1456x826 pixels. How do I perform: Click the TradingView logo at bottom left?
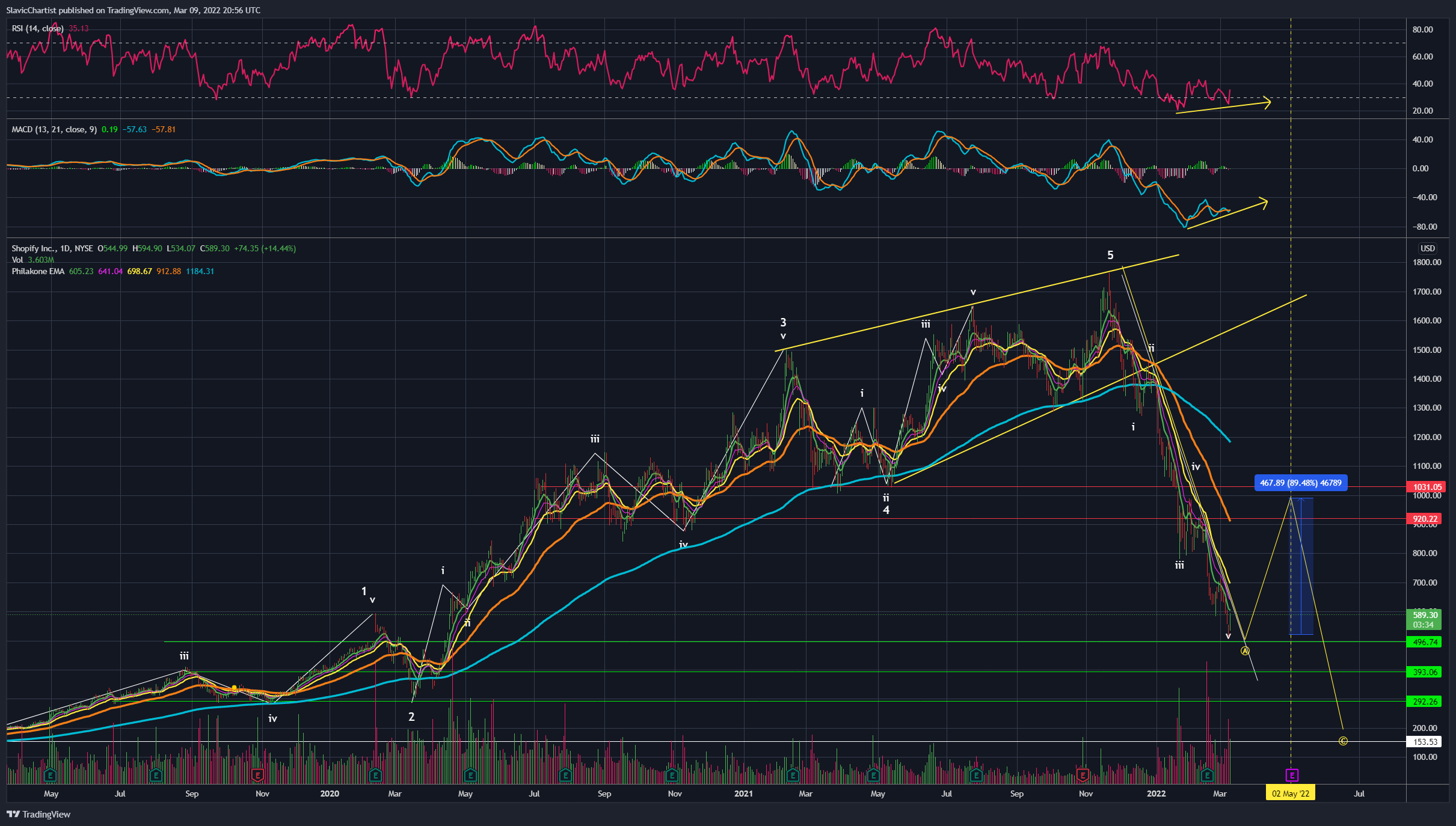pos(38,814)
